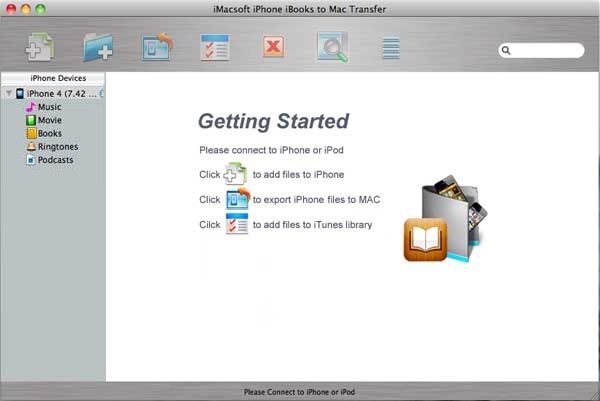Click the text 'to add files to iTunes library'
Viewport: 600px width, 401px height.
[313, 225]
